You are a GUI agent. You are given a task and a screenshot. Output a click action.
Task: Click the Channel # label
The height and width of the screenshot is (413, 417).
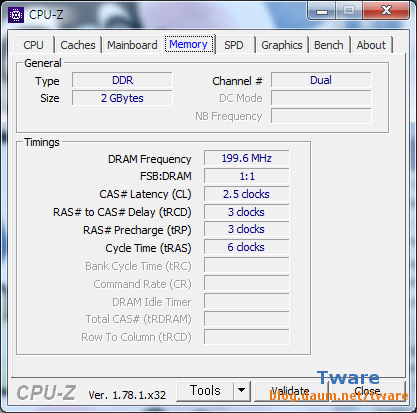(x=237, y=81)
